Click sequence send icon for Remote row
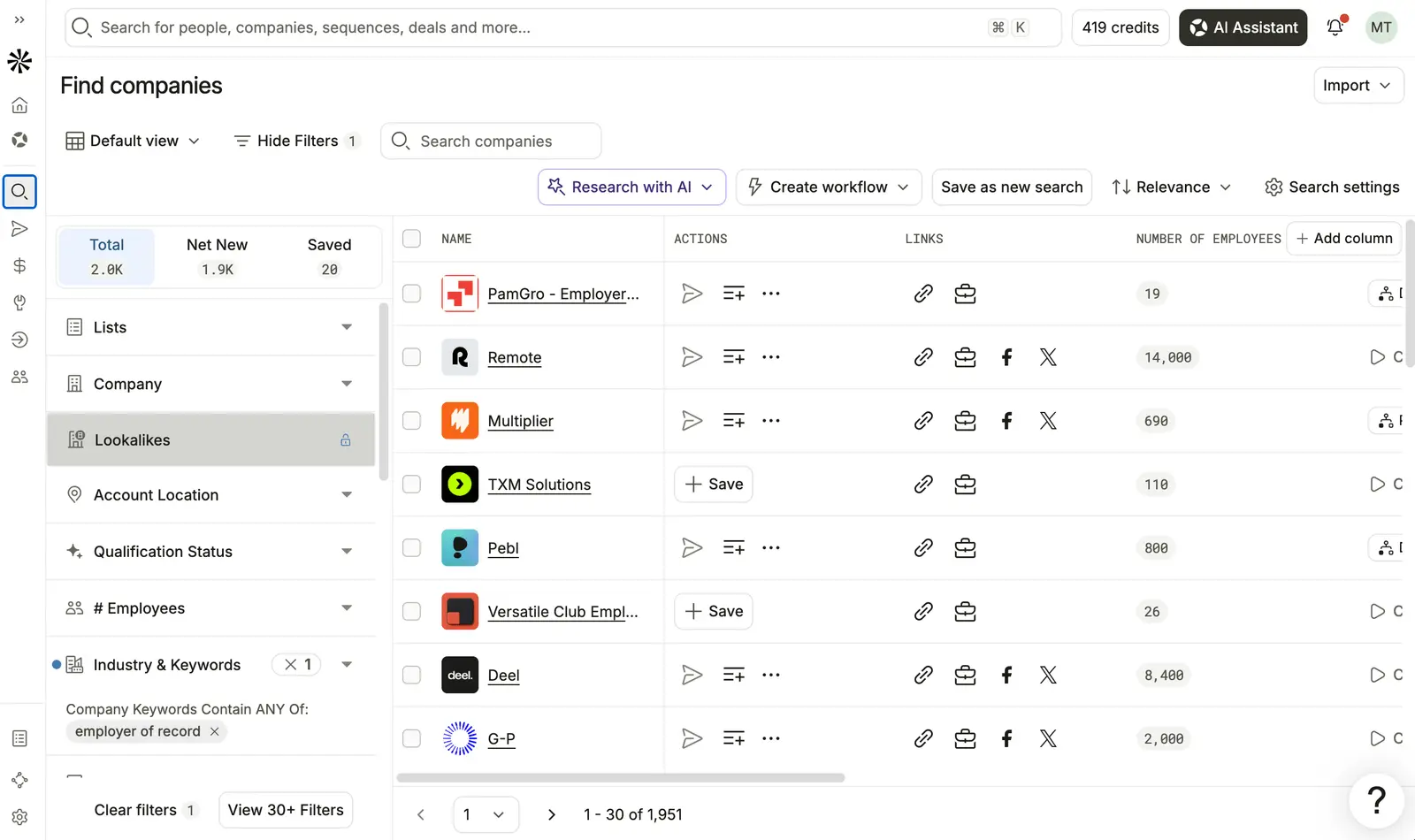 692,357
